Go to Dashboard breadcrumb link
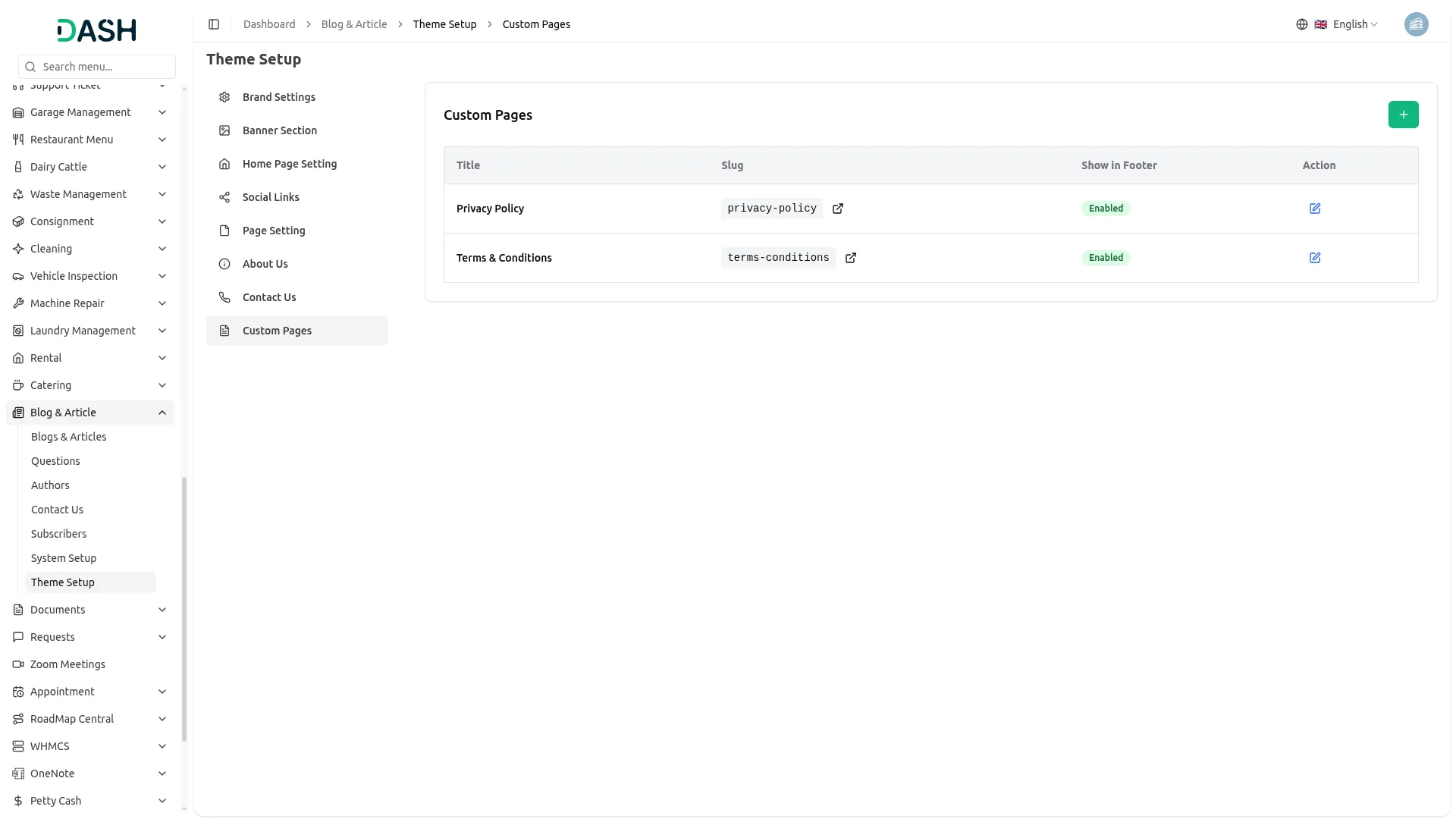This screenshot has height=819, width=1456. (269, 24)
